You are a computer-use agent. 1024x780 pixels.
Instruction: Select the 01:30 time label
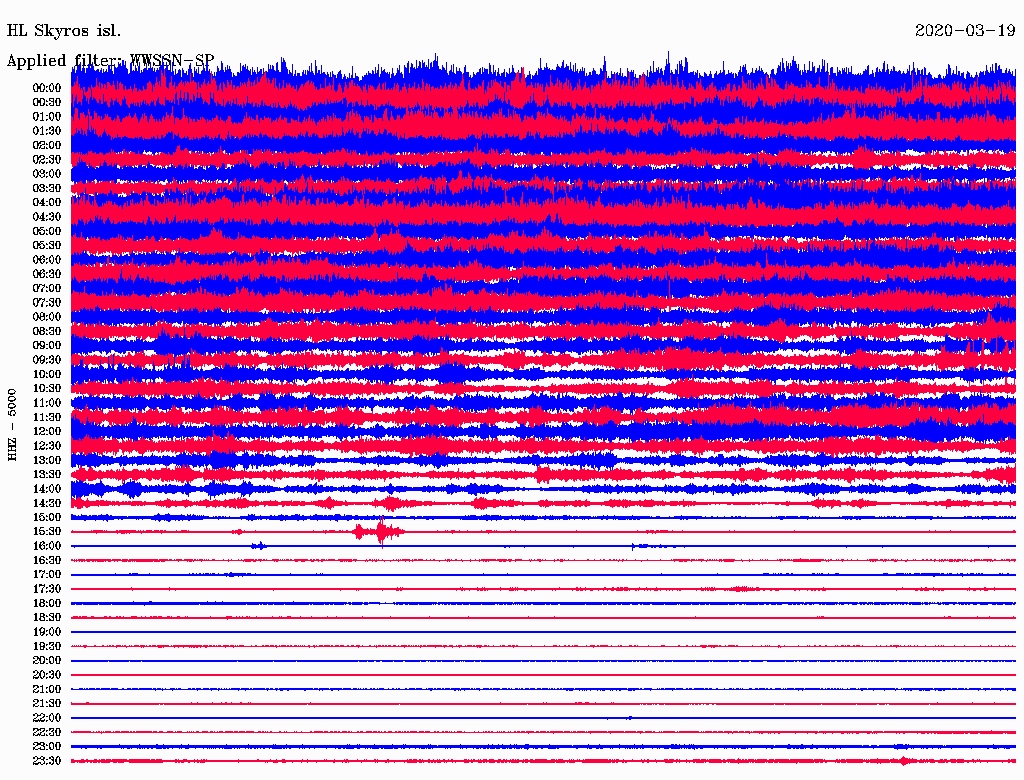(47, 131)
